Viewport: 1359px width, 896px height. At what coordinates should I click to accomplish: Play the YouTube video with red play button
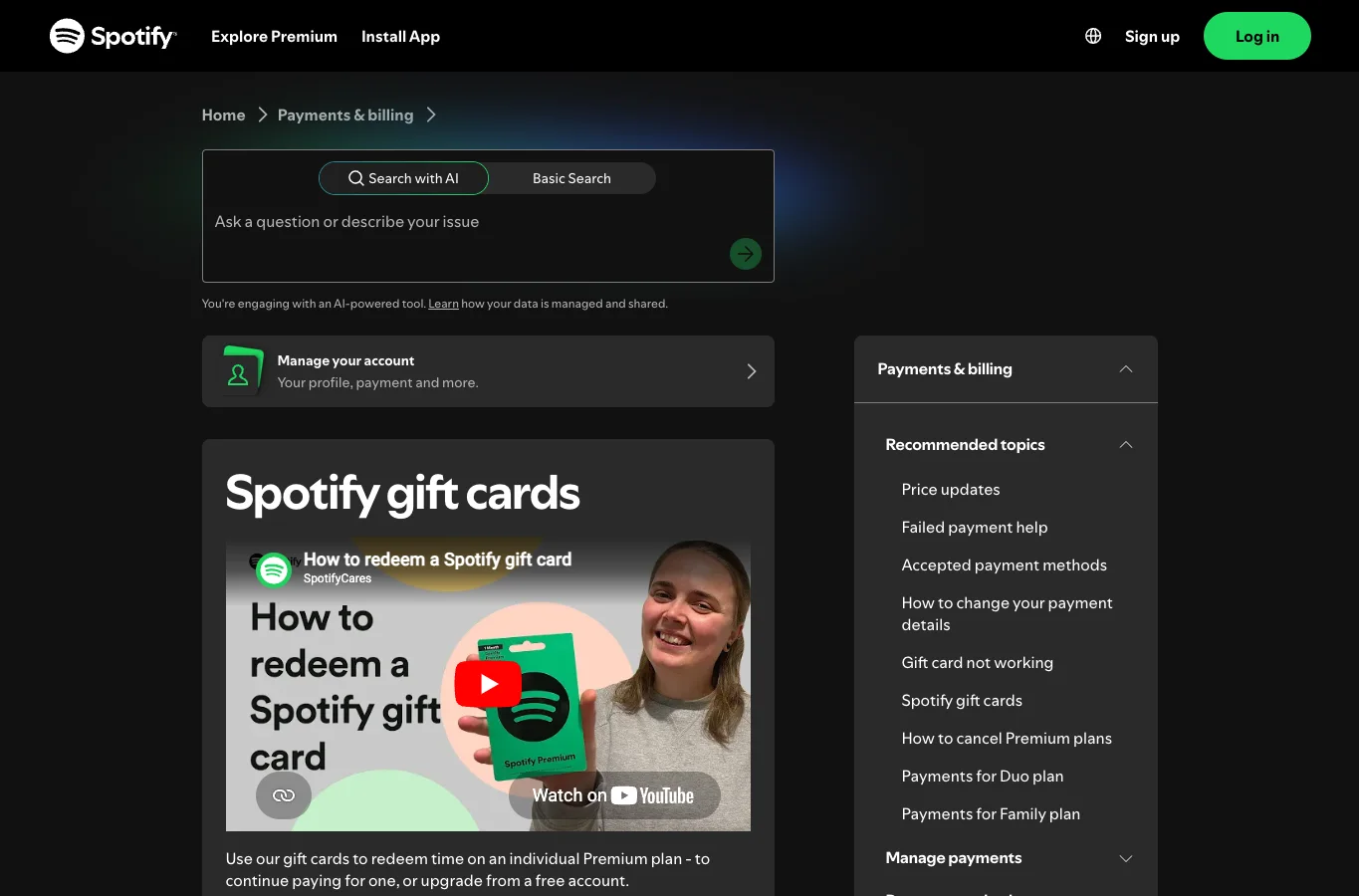[x=488, y=684]
